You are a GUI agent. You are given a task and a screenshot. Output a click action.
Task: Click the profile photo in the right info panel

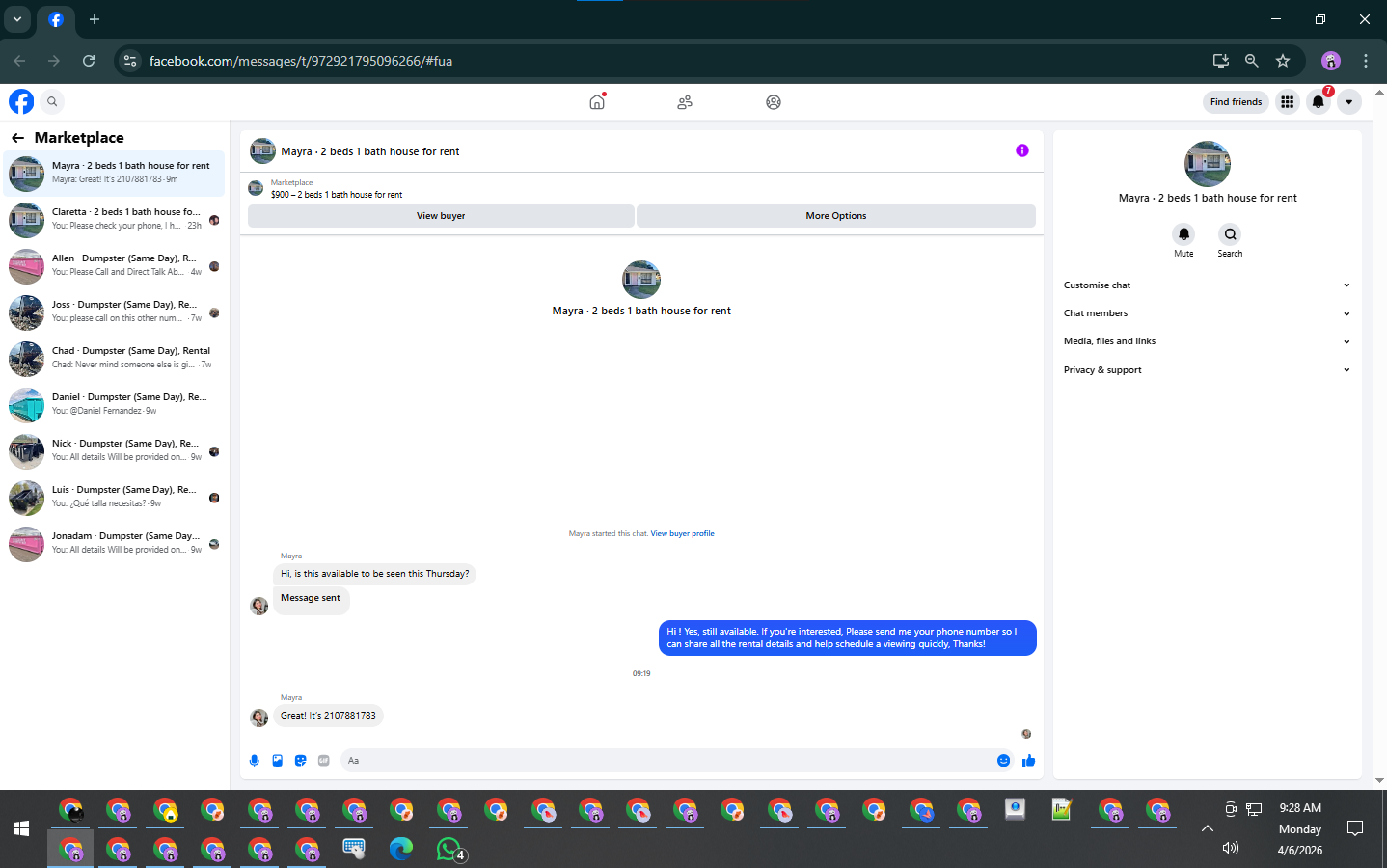point(1208,164)
